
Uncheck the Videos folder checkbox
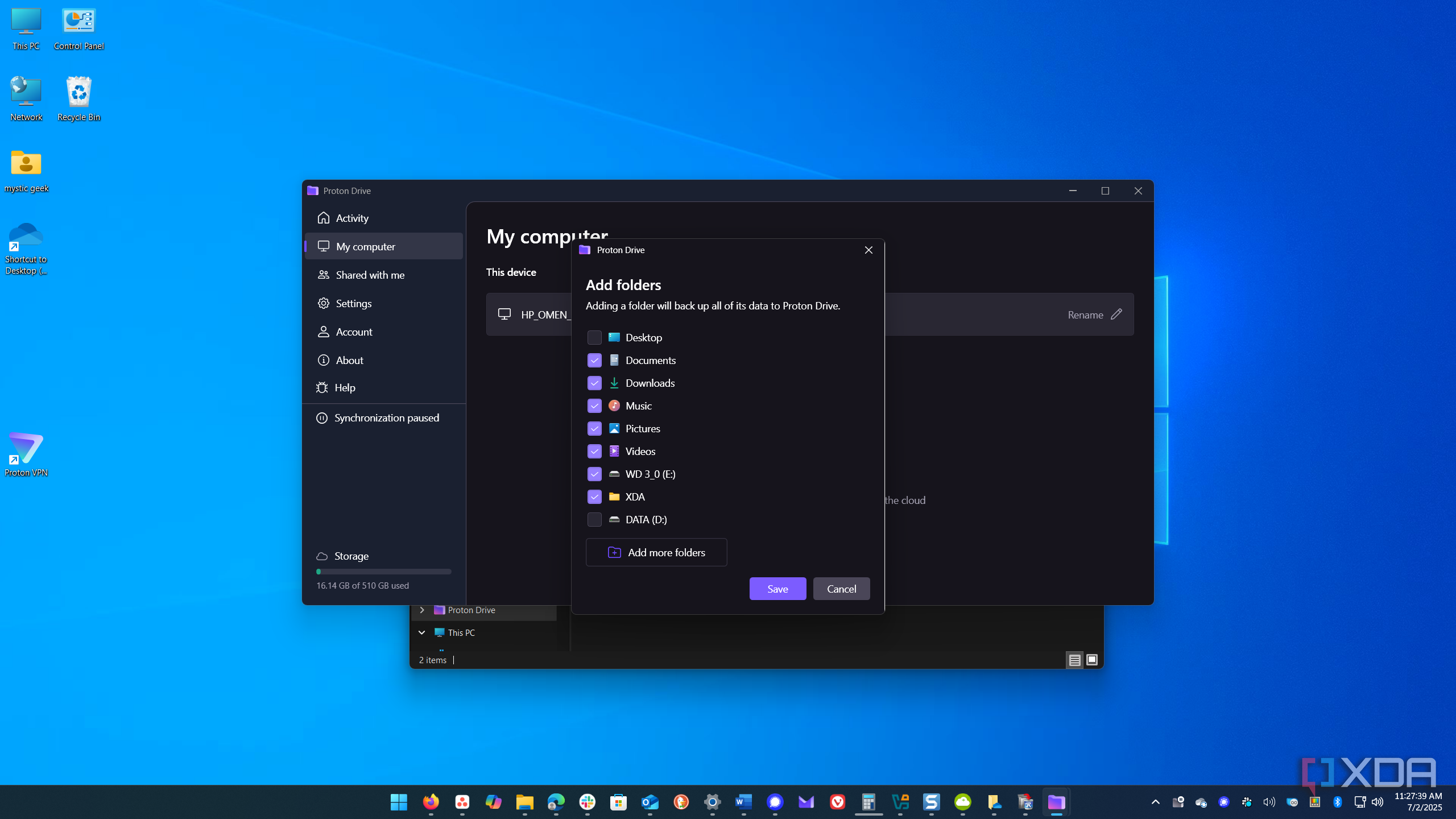pos(594,451)
